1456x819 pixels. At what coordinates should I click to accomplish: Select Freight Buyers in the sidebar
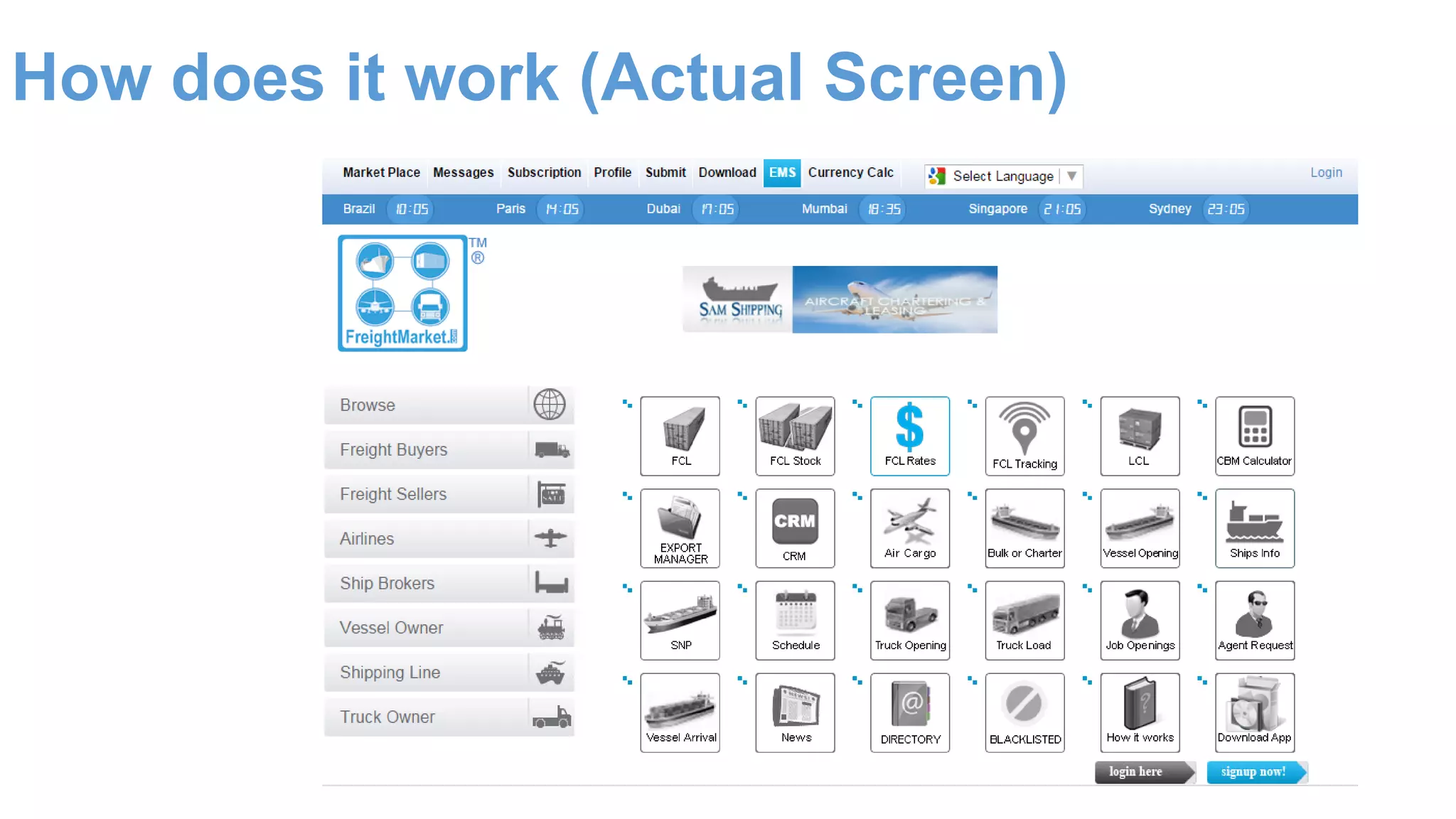(x=449, y=450)
